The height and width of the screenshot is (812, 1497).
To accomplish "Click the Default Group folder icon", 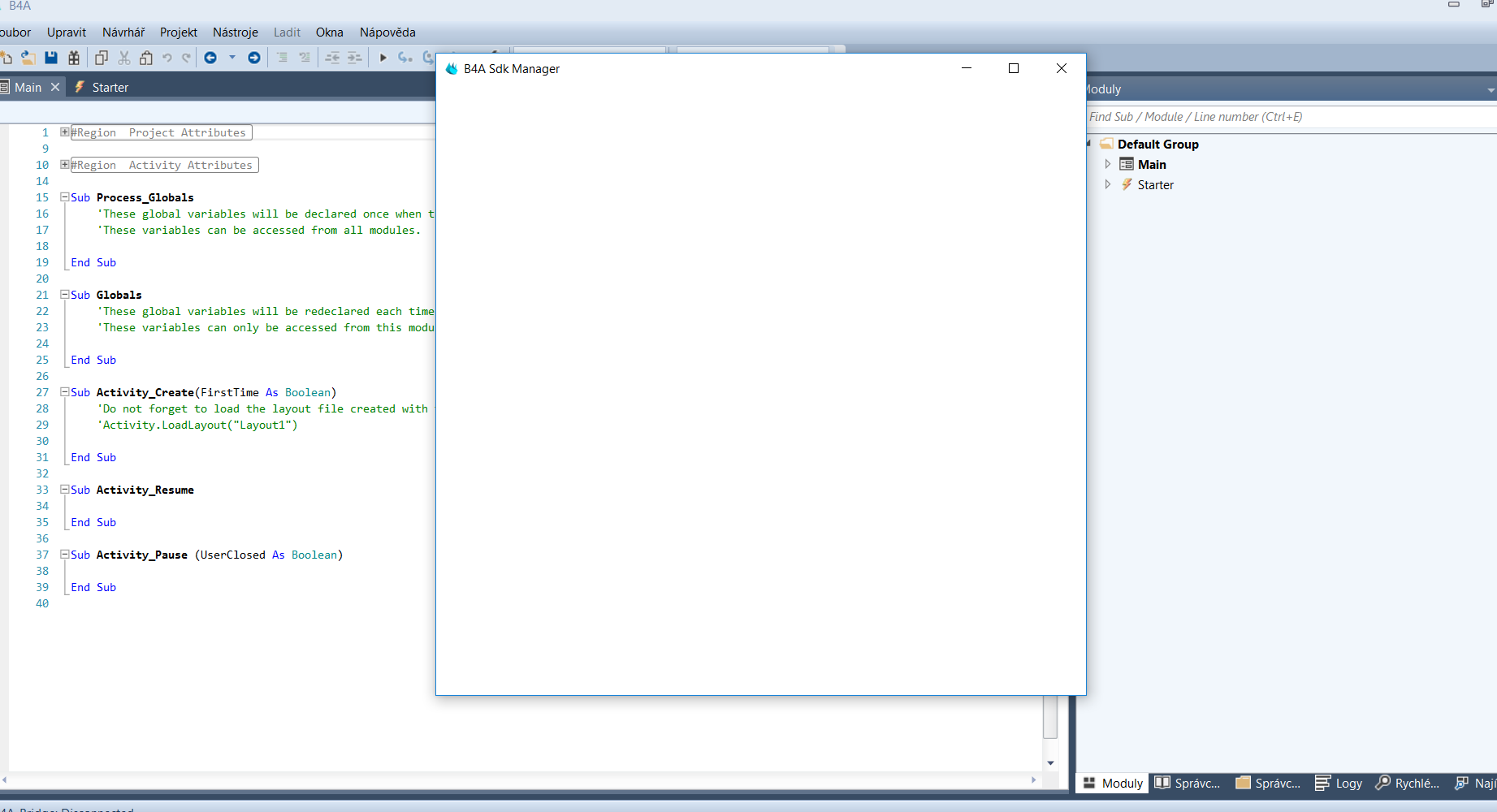I will (x=1106, y=144).
